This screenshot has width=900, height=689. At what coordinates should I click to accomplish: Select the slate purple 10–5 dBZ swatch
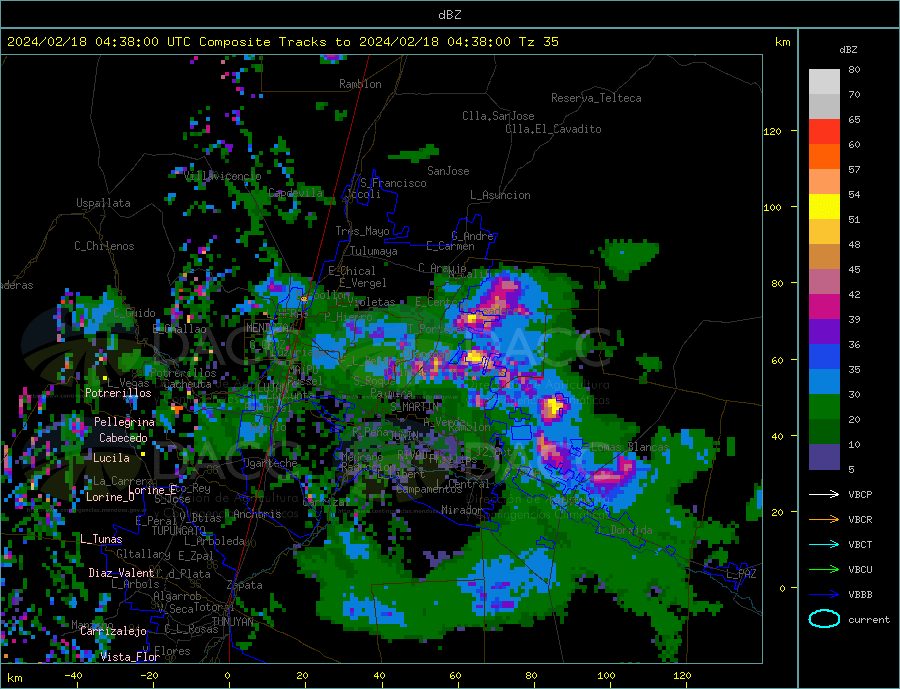click(x=824, y=456)
